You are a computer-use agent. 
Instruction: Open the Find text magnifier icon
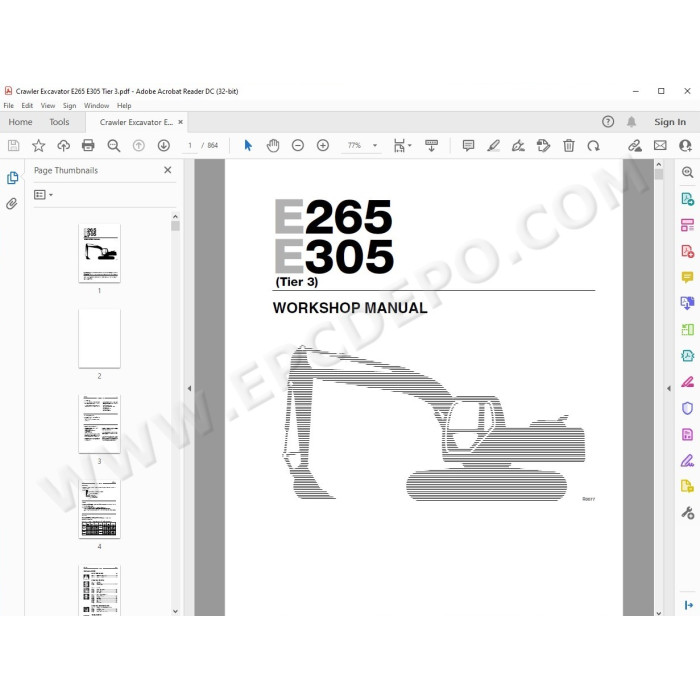pyautogui.click(x=113, y=146)
